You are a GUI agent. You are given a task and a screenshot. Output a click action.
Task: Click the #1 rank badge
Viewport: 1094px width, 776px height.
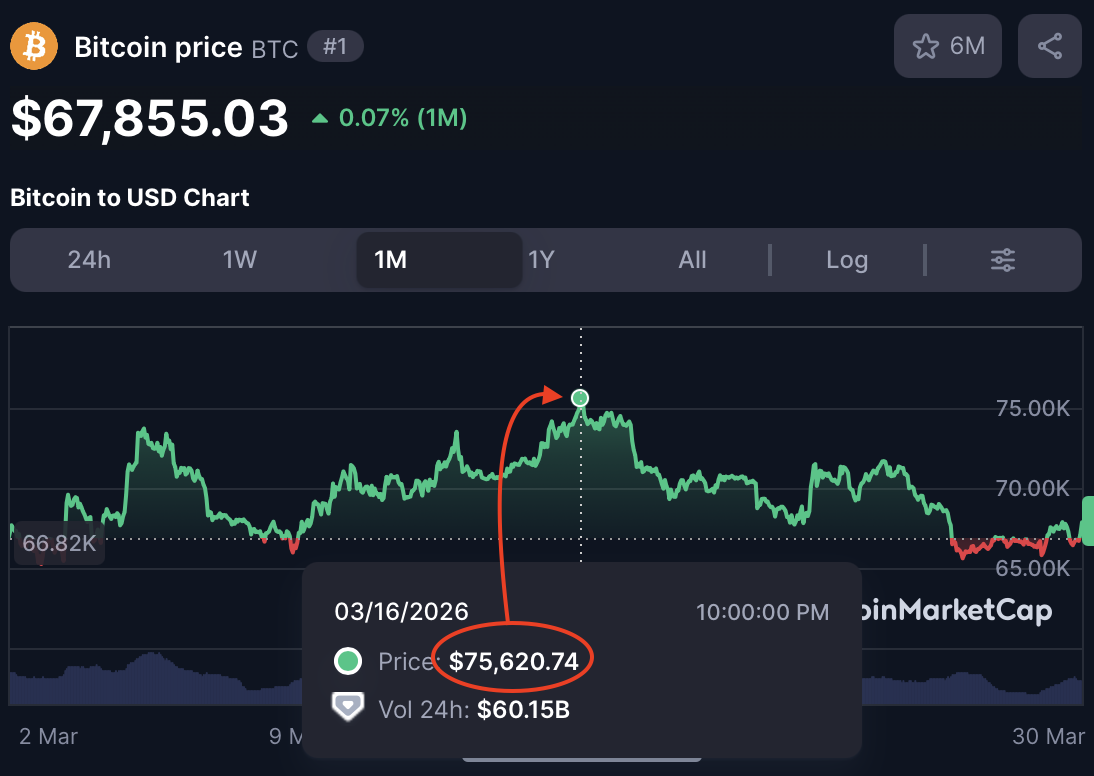pyautogui.click(x=335, y=46)
